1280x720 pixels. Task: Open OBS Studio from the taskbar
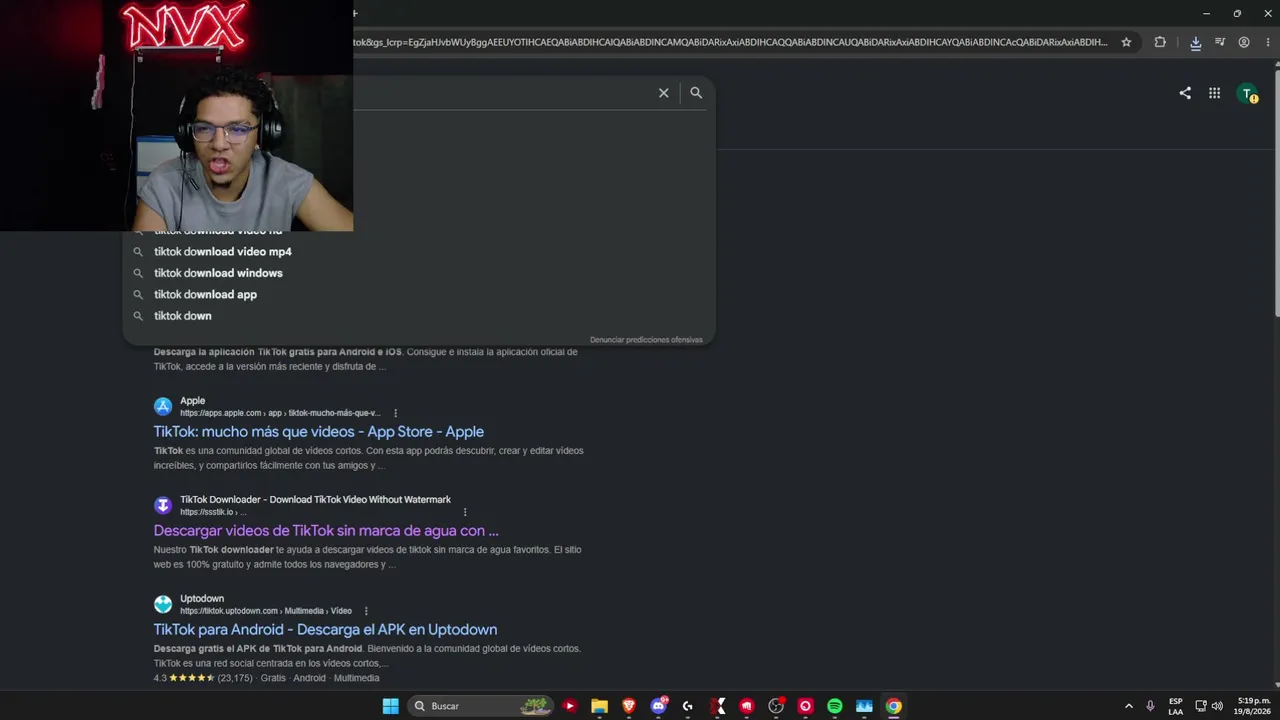point(776,706)
